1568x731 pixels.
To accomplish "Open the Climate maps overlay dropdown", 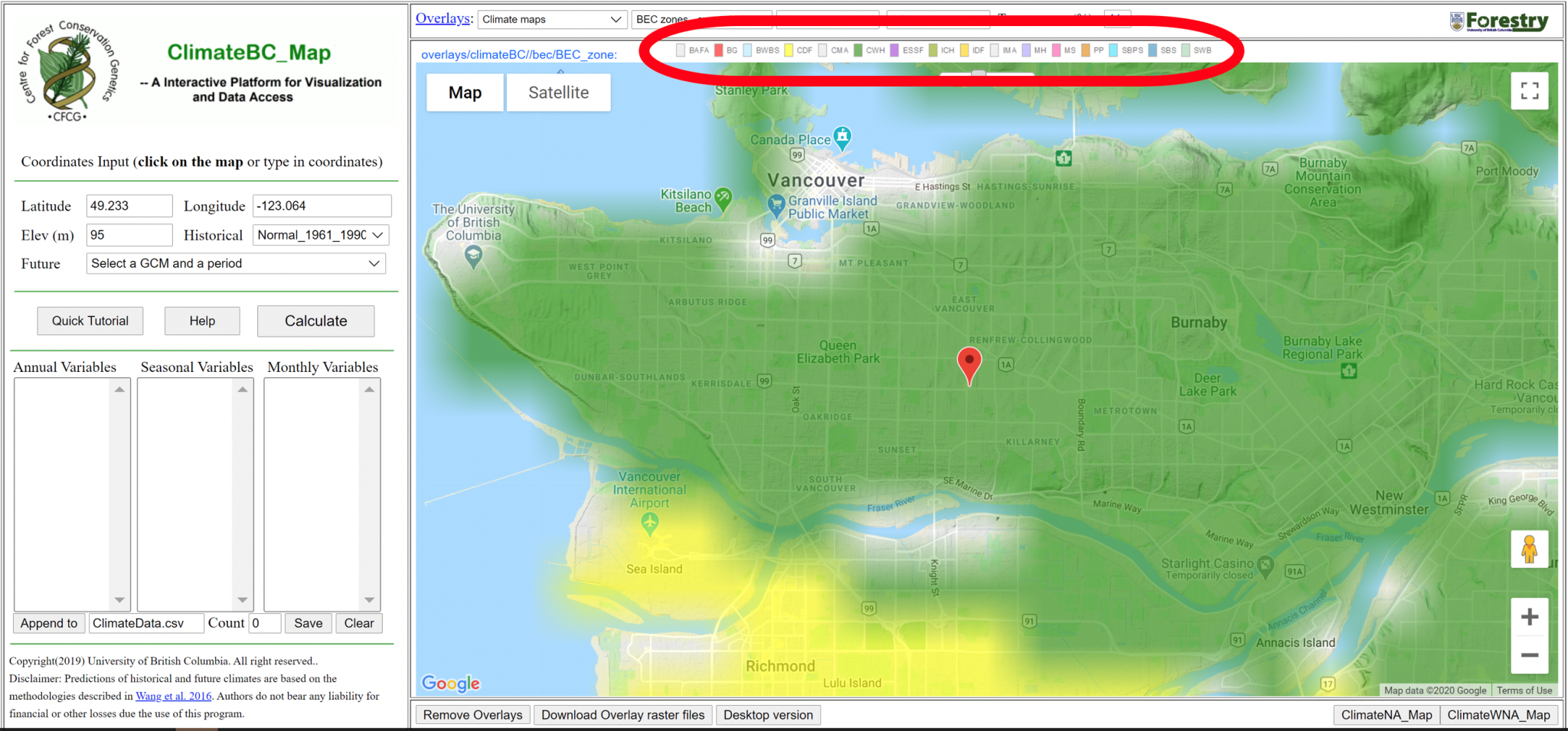I will [x=551, y=19].
